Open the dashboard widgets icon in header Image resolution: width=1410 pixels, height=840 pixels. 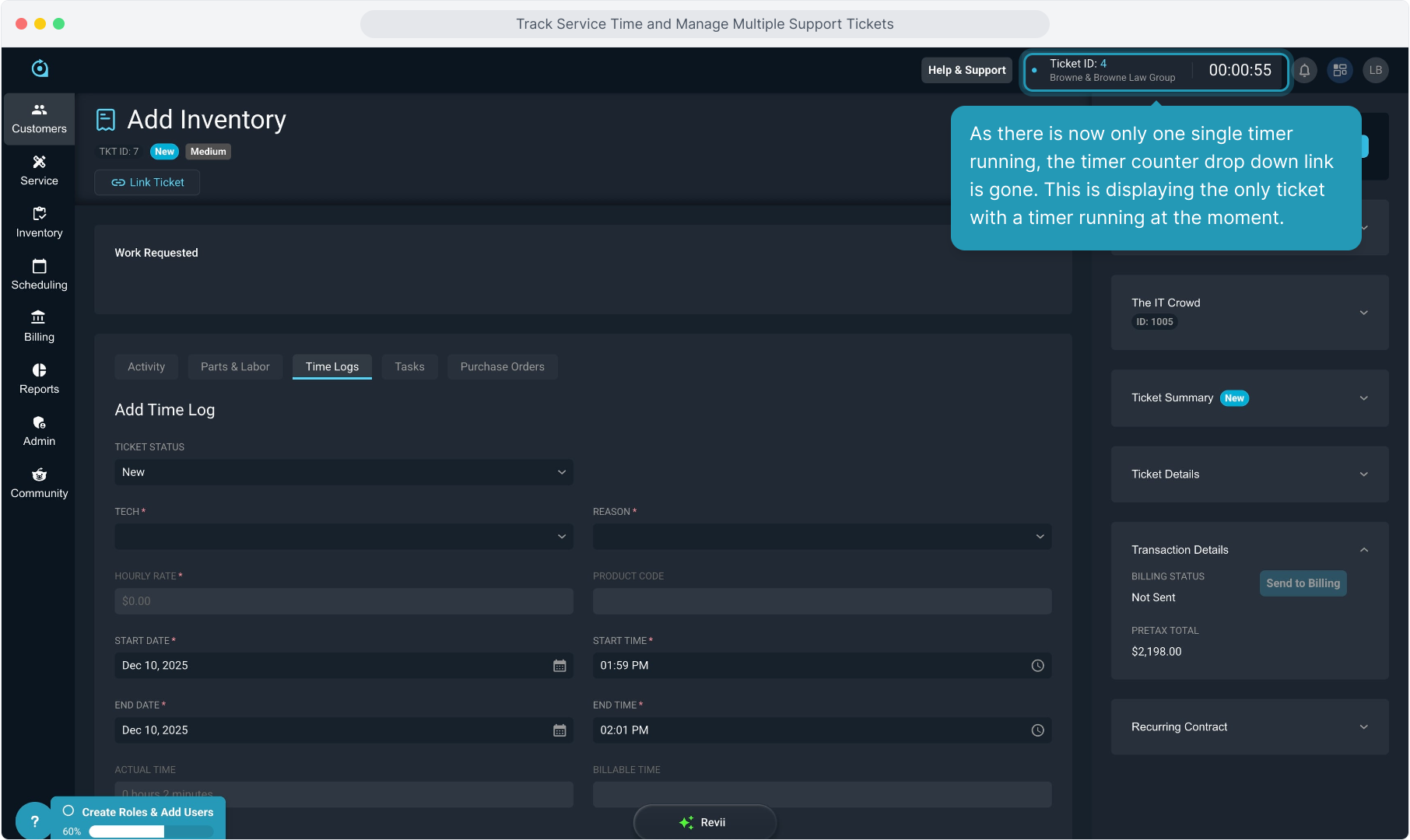tap(1340, 70)
